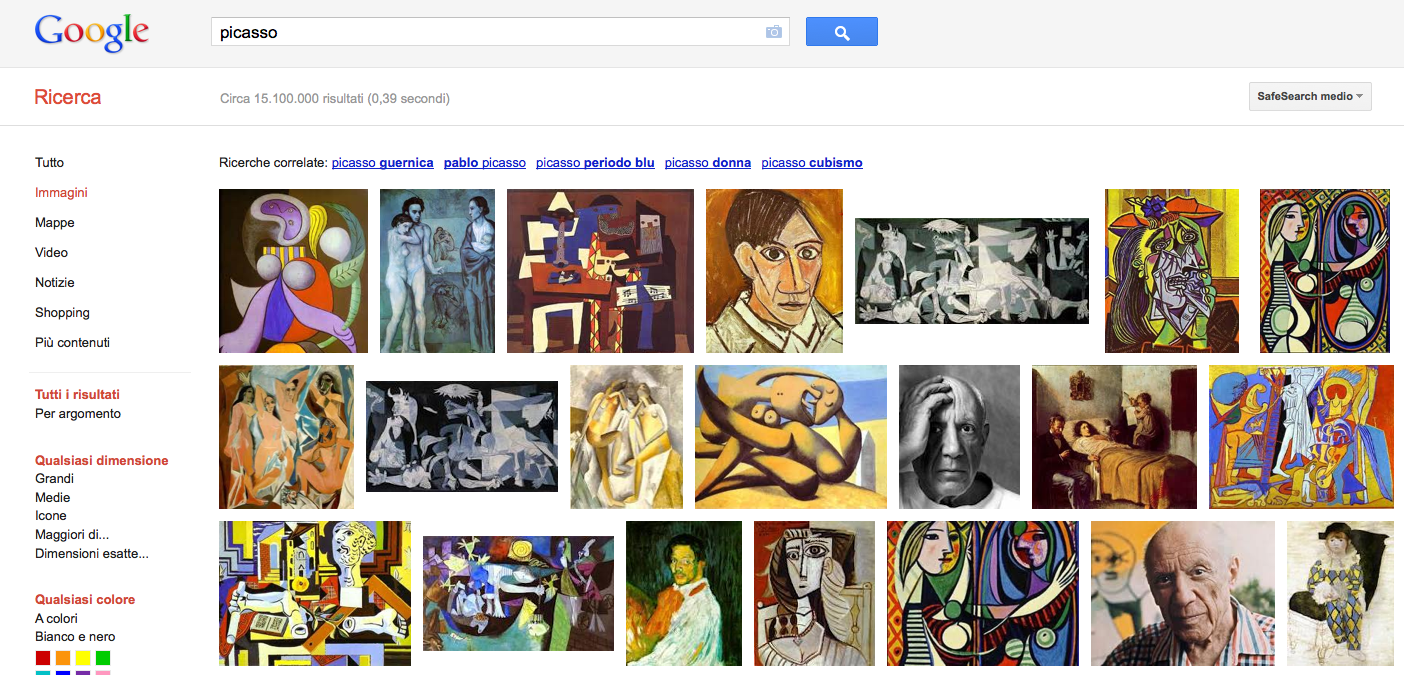1404x675 pixels.
Task: Filter images Bianco e nero
Action: coord(75,636)
